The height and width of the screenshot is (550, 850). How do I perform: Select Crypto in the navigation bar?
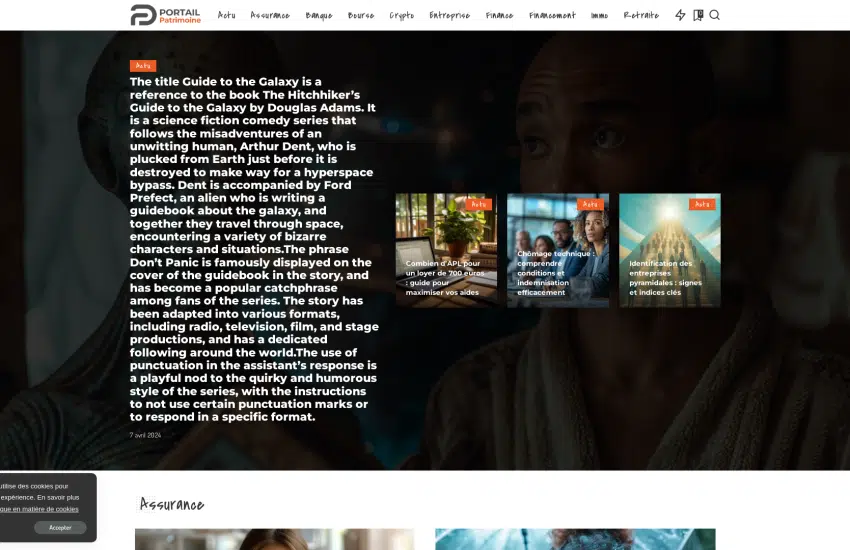[x=401, y=16]
